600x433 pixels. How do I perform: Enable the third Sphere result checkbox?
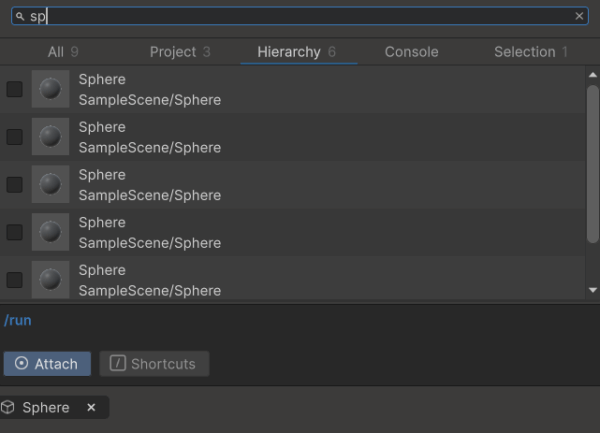15,185
